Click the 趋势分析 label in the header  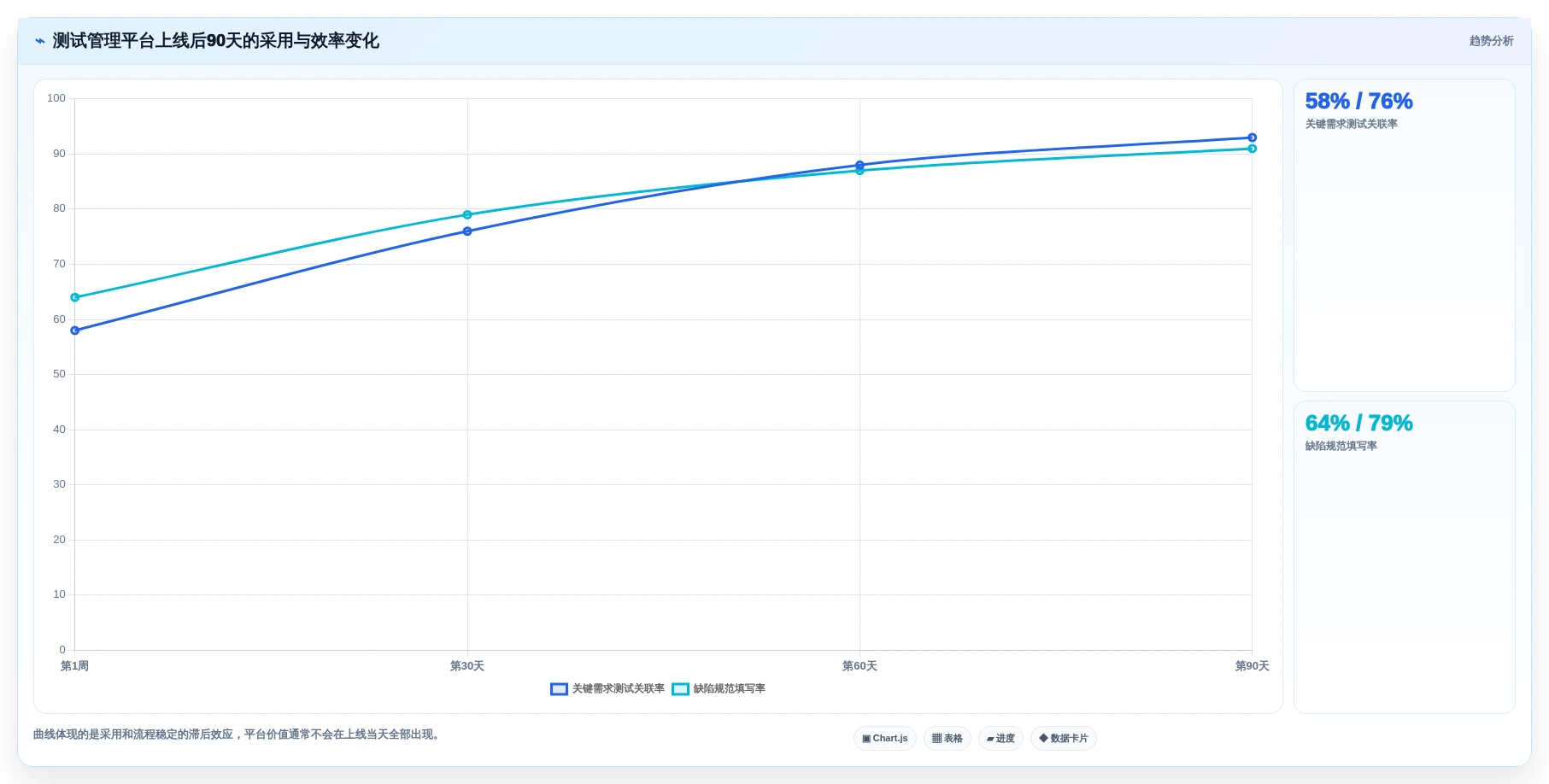click(x=1491, y=41)
